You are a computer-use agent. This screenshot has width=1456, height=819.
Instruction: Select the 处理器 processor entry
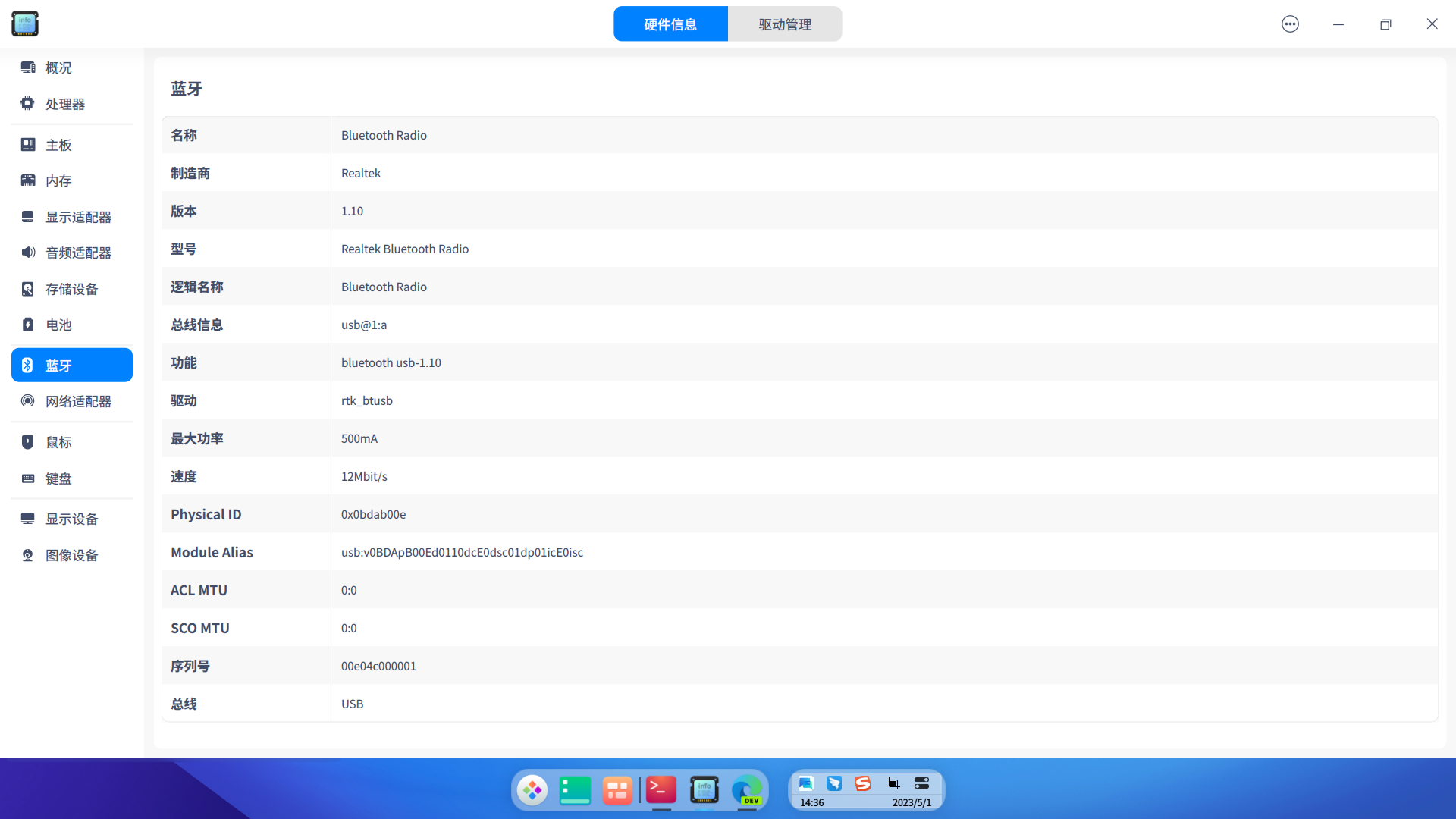point(64,104)
